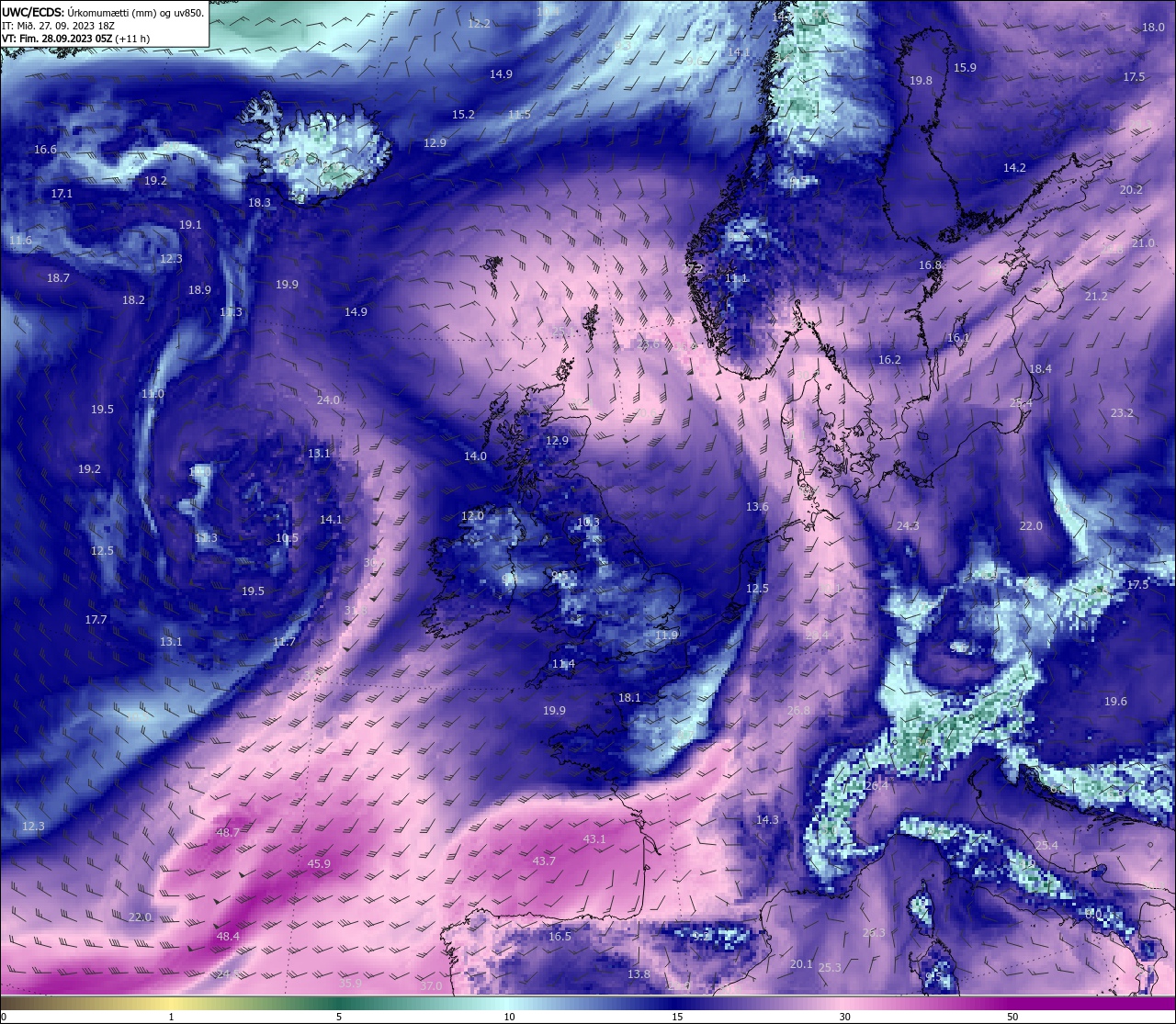Select the 14.1 value label
The width and height of the screenshot is (1176, 1024).
[331, 520]
